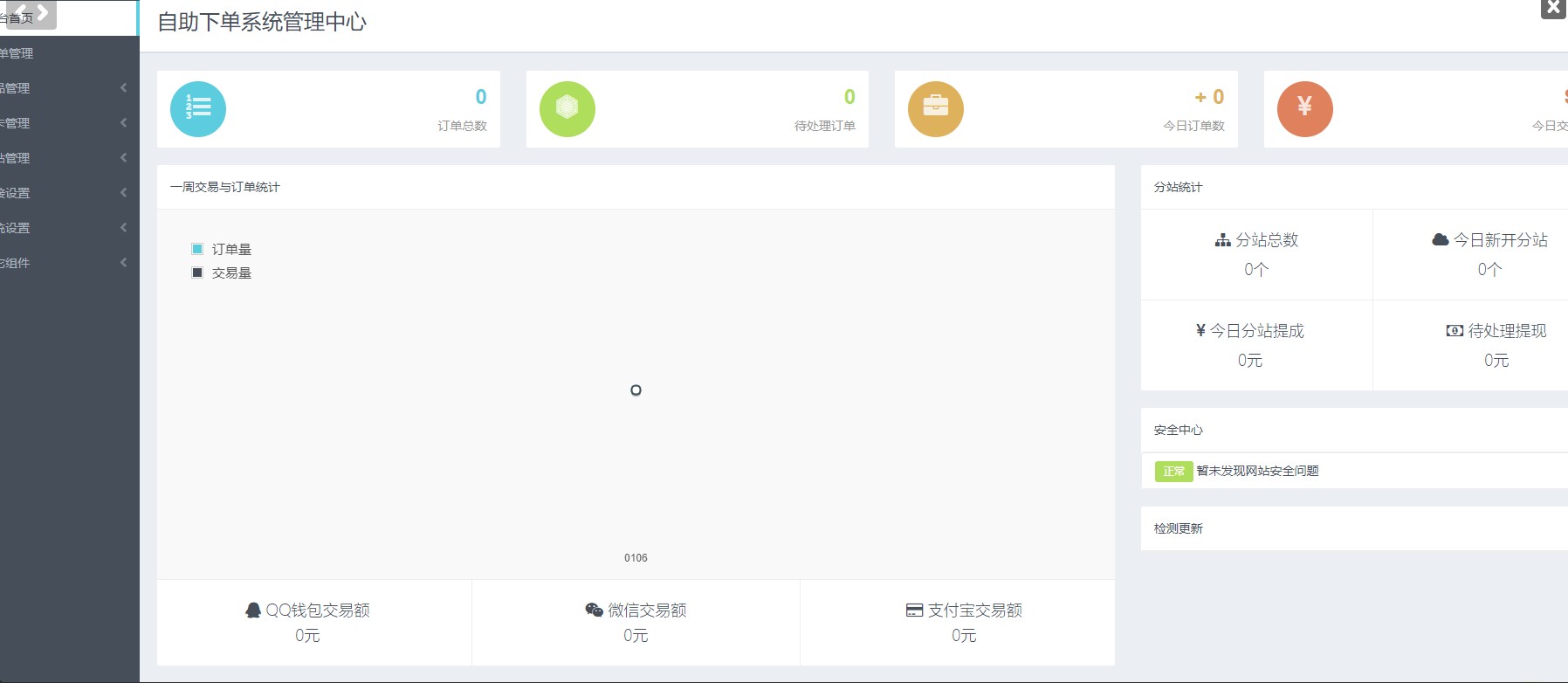Click the QQ penguin icon beside QQ钱包交易额

coord(253,610)
